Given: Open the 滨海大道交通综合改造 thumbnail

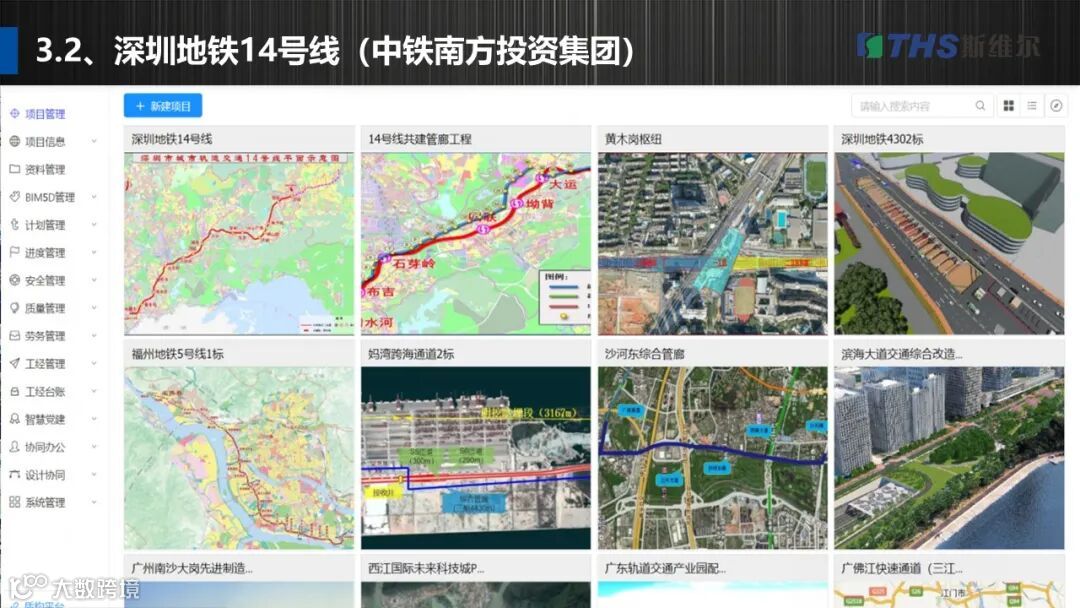Looking at the screenshot, I should [949, 458].
